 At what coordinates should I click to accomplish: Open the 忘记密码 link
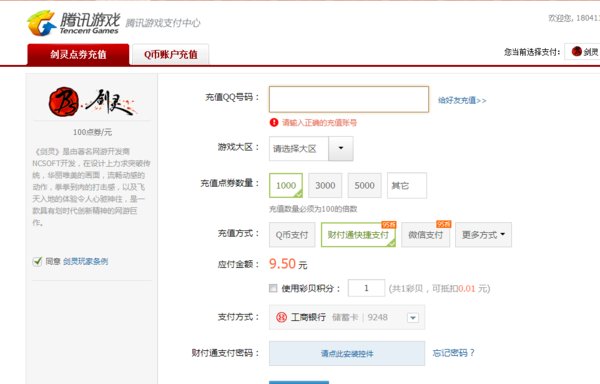point(453,353)
